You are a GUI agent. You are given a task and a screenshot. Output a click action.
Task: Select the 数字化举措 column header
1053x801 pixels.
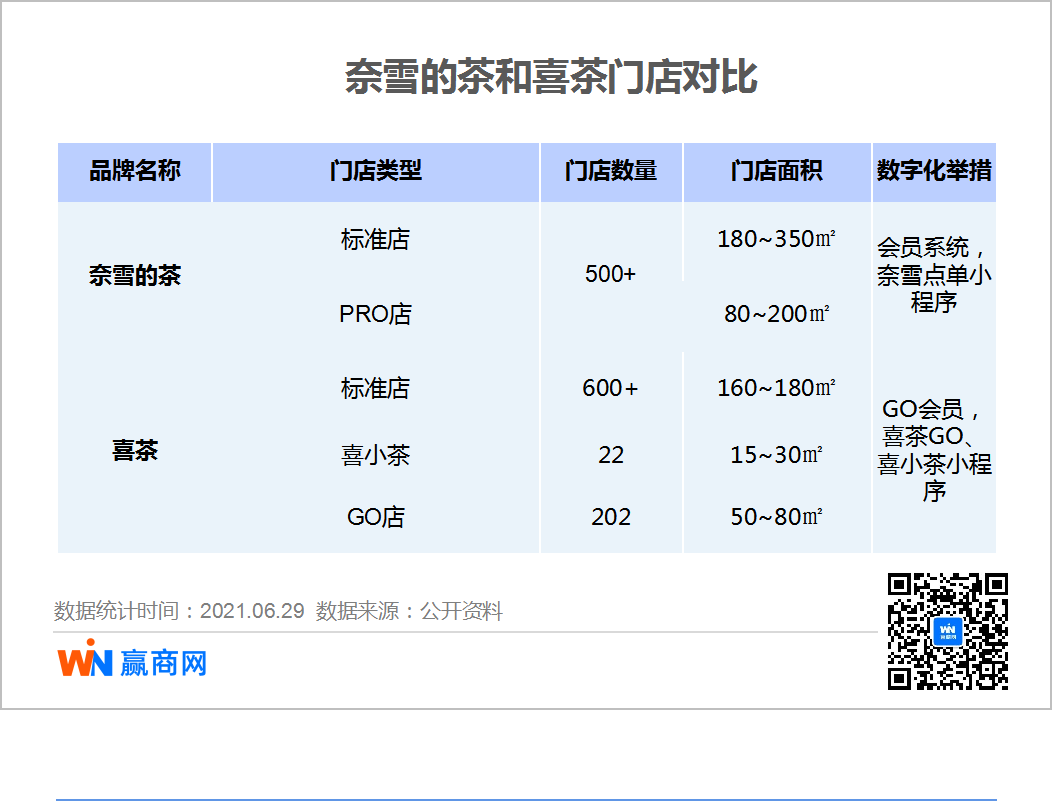click(x=934, y=172)
